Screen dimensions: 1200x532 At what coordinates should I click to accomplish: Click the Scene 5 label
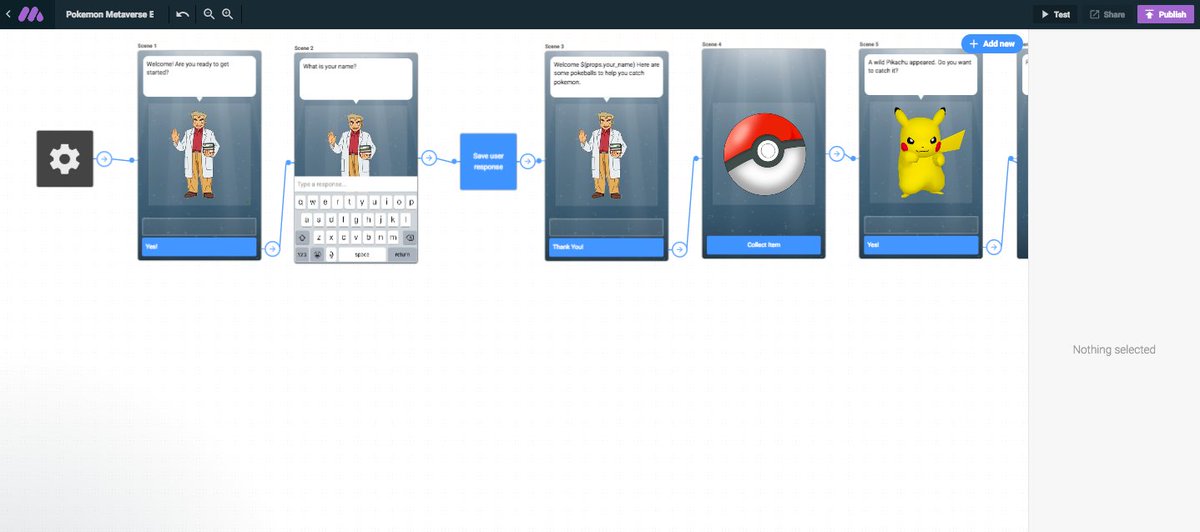coord(868,44)
